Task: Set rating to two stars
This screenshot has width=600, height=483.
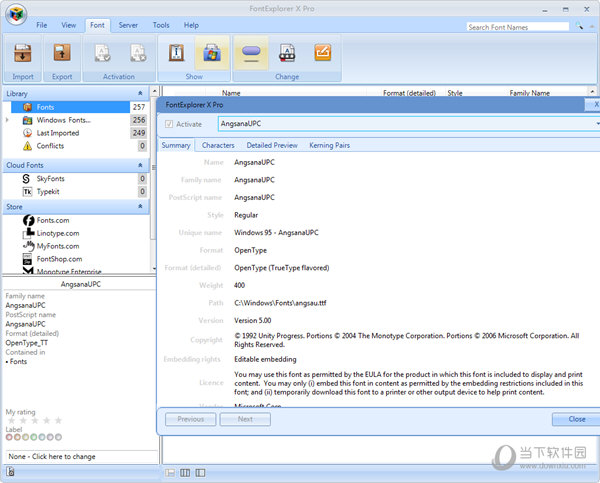Action: pyautogui.click(x=23, y=421)
